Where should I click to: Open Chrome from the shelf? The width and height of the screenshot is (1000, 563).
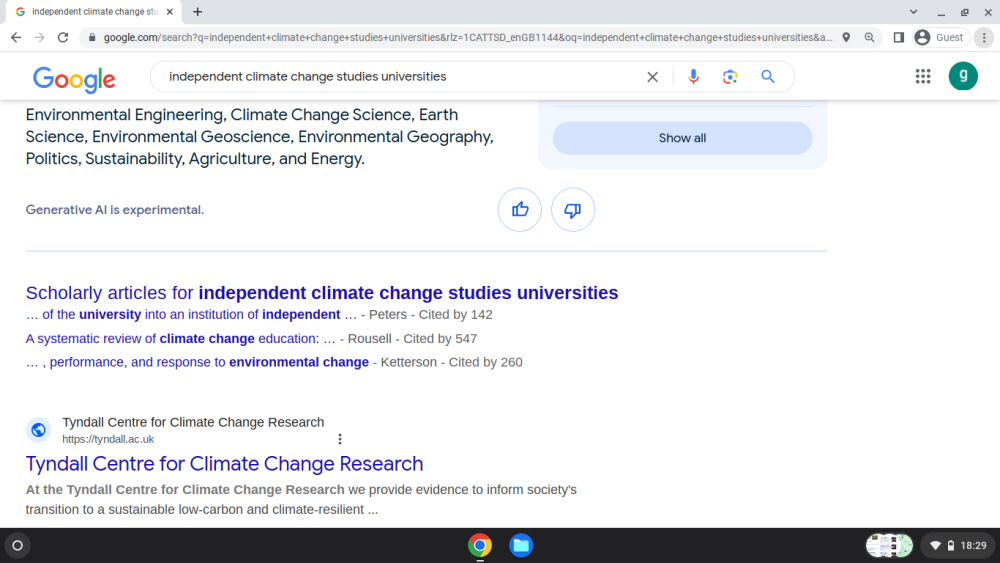480,546
